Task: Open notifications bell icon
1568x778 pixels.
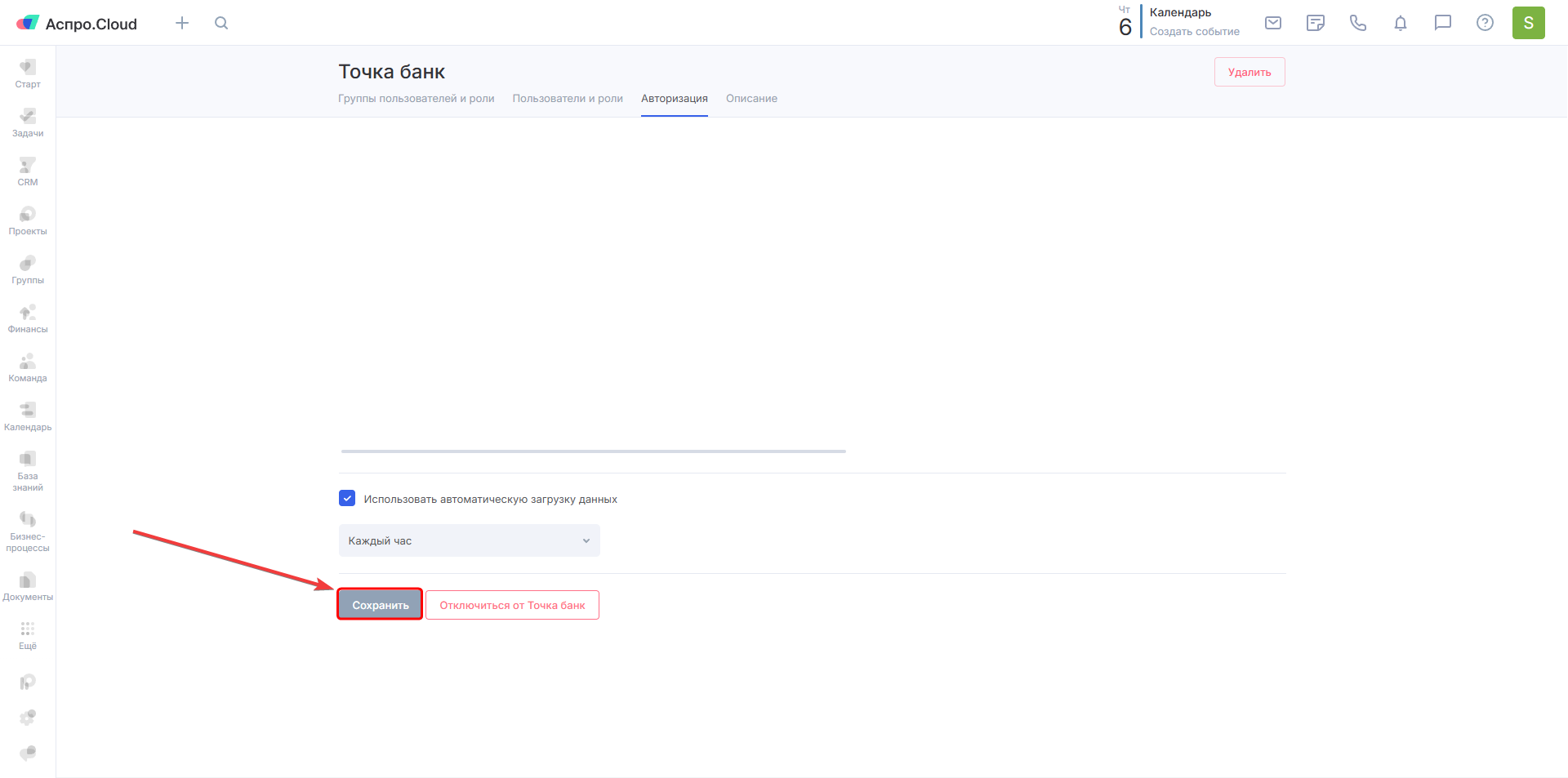Action: [x=1401, y=23]
